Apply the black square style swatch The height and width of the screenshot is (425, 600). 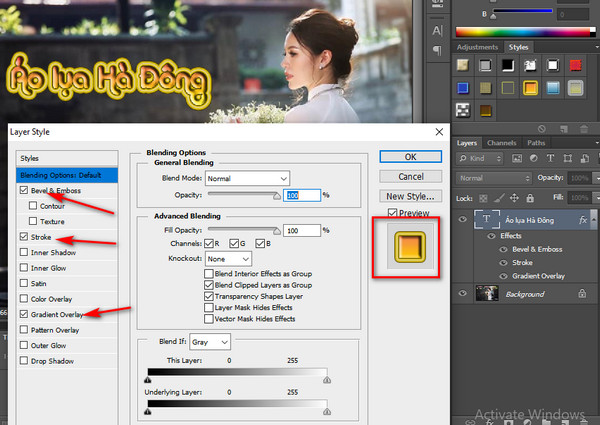point(508,65)
